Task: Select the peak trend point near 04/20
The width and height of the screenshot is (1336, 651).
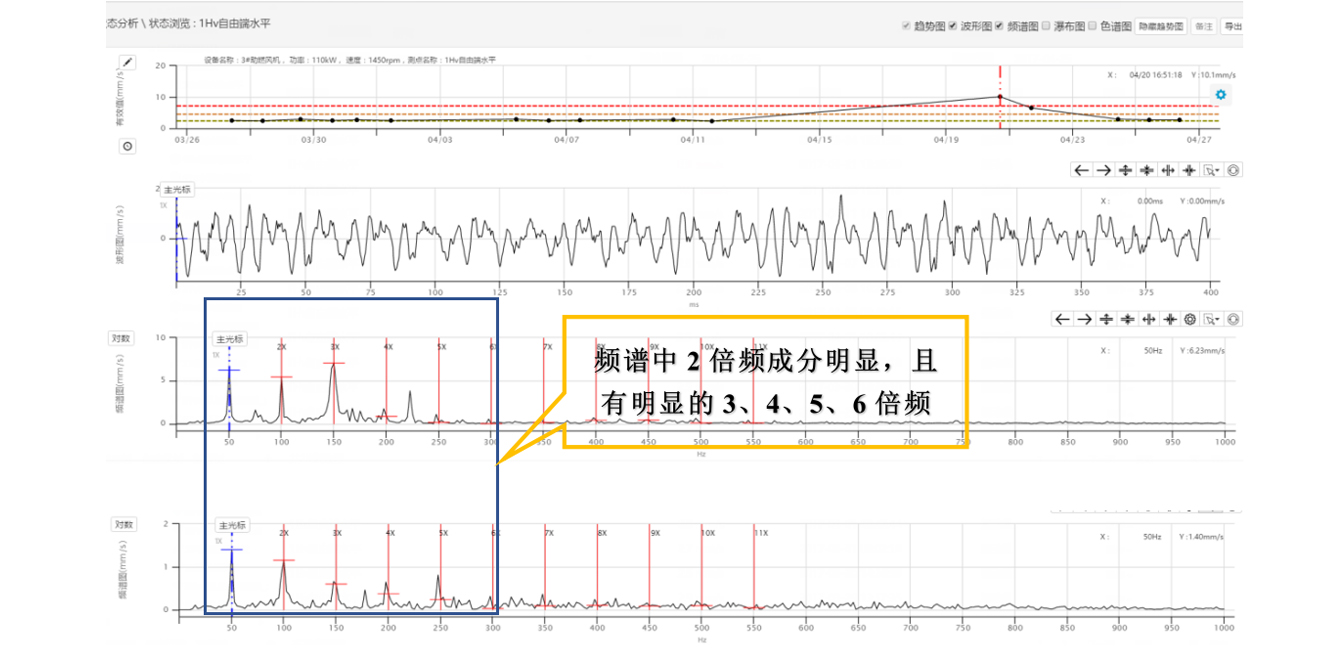Action: [999, 97]
